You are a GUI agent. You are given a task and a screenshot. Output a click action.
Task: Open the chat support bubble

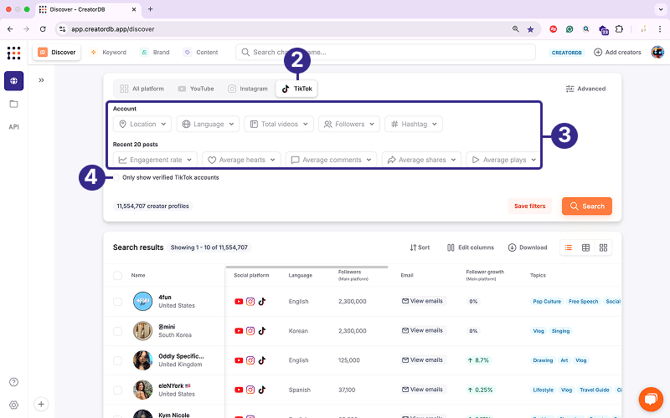pos(651,399)
